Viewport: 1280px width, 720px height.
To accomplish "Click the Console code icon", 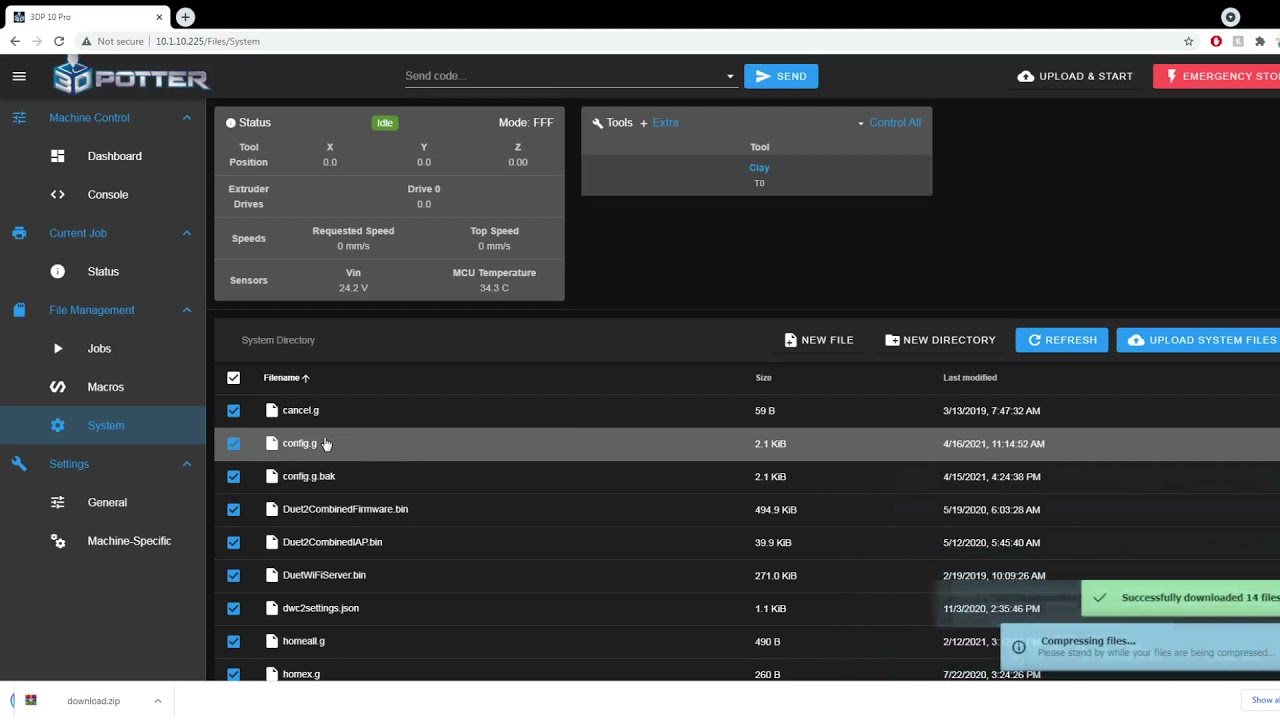I will point(58,194).
